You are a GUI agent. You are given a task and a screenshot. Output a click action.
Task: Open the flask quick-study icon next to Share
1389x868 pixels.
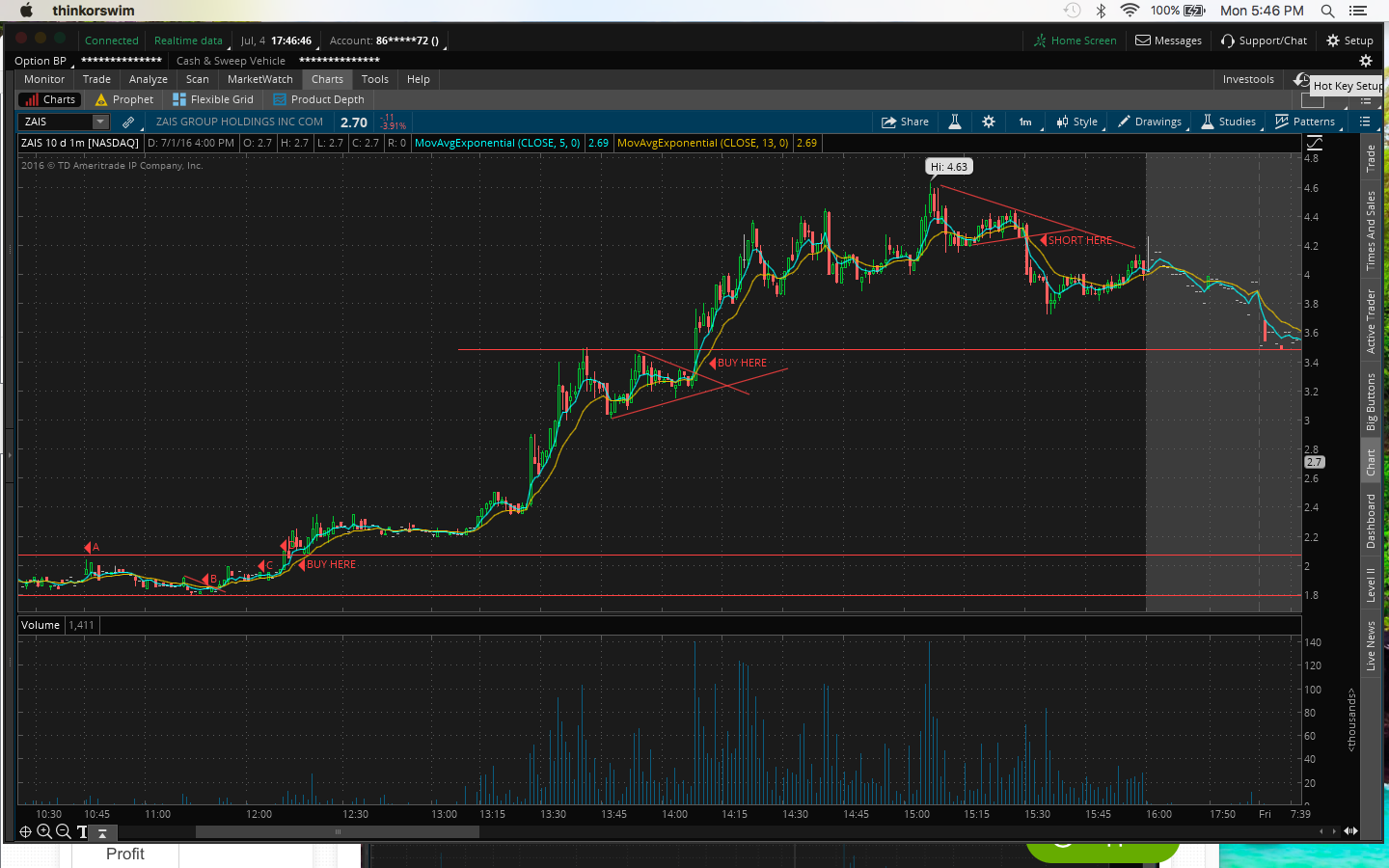tap(955, 122)
